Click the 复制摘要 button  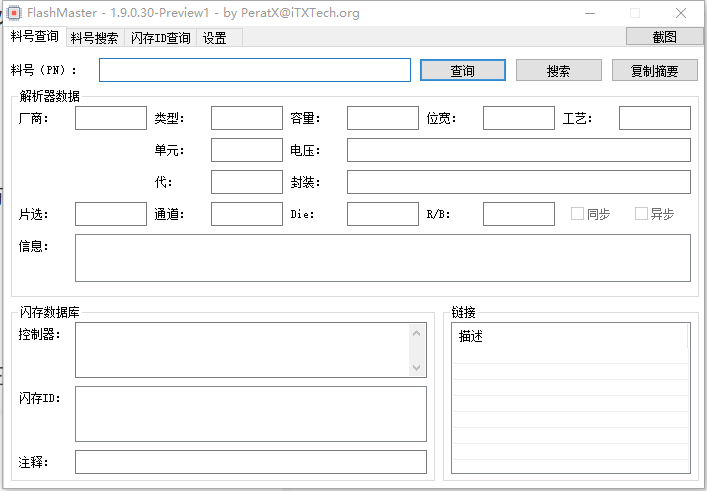pyautogui.click(x=655, y=70)
